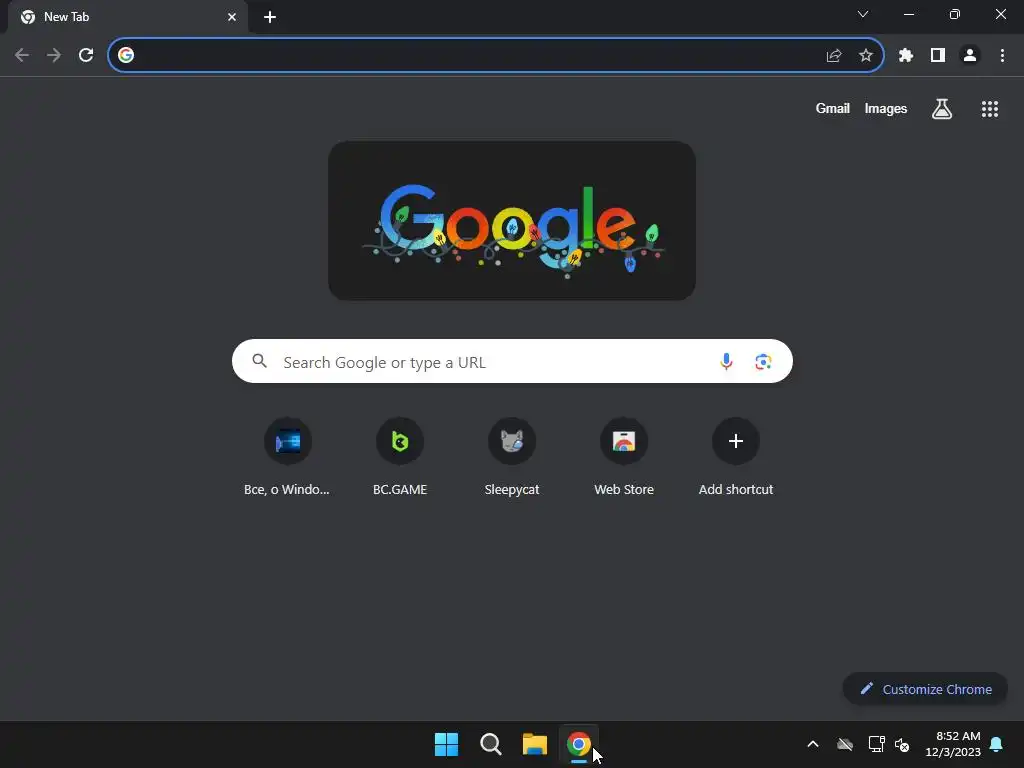Open the BC.GAME shortcut
Image resolution: width=1024 pixels, height=768 pixels.
coord(400,457)
